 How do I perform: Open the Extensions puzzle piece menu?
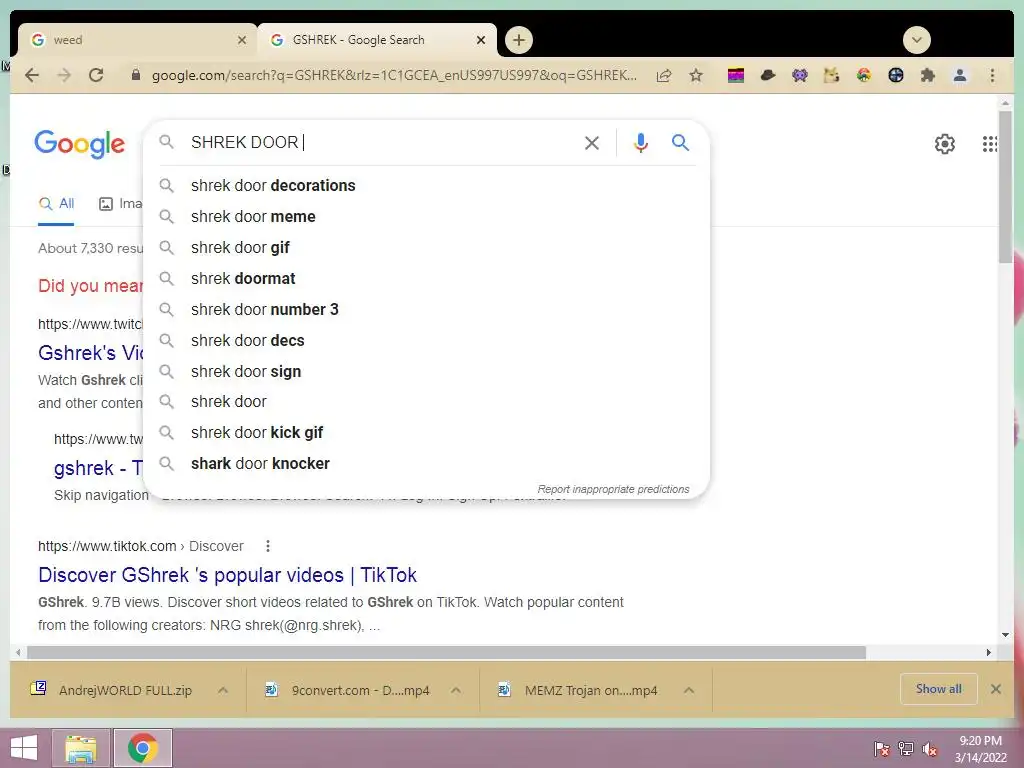point(927,75)
